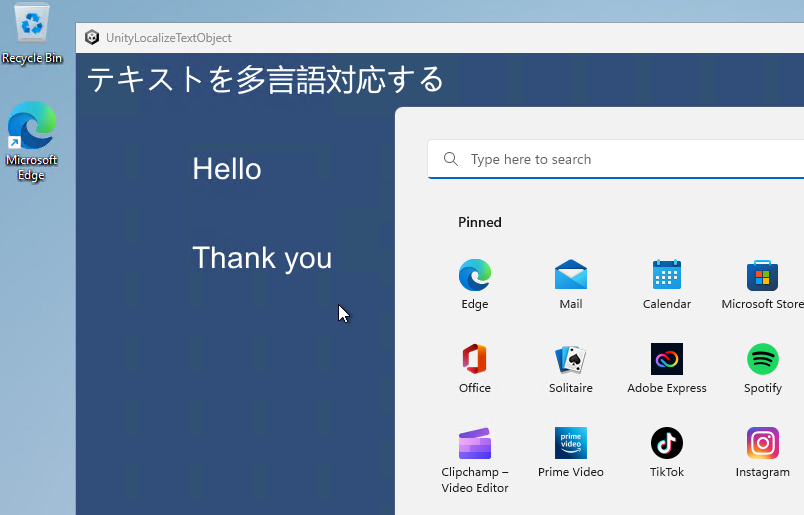Open Spotify from the Start menu
804x515 pixels.
click(762, 368)
